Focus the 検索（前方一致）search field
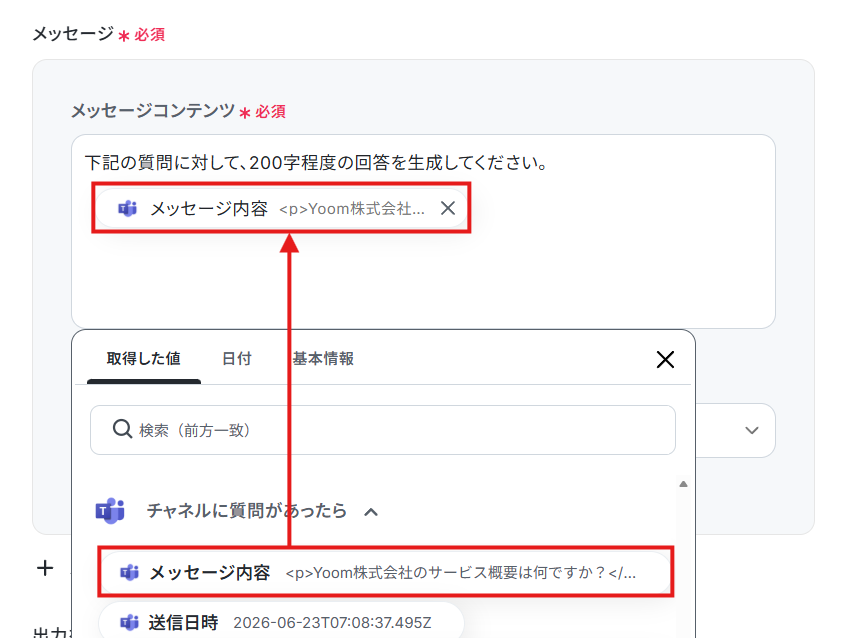850x638 pixels. point(383,430)
